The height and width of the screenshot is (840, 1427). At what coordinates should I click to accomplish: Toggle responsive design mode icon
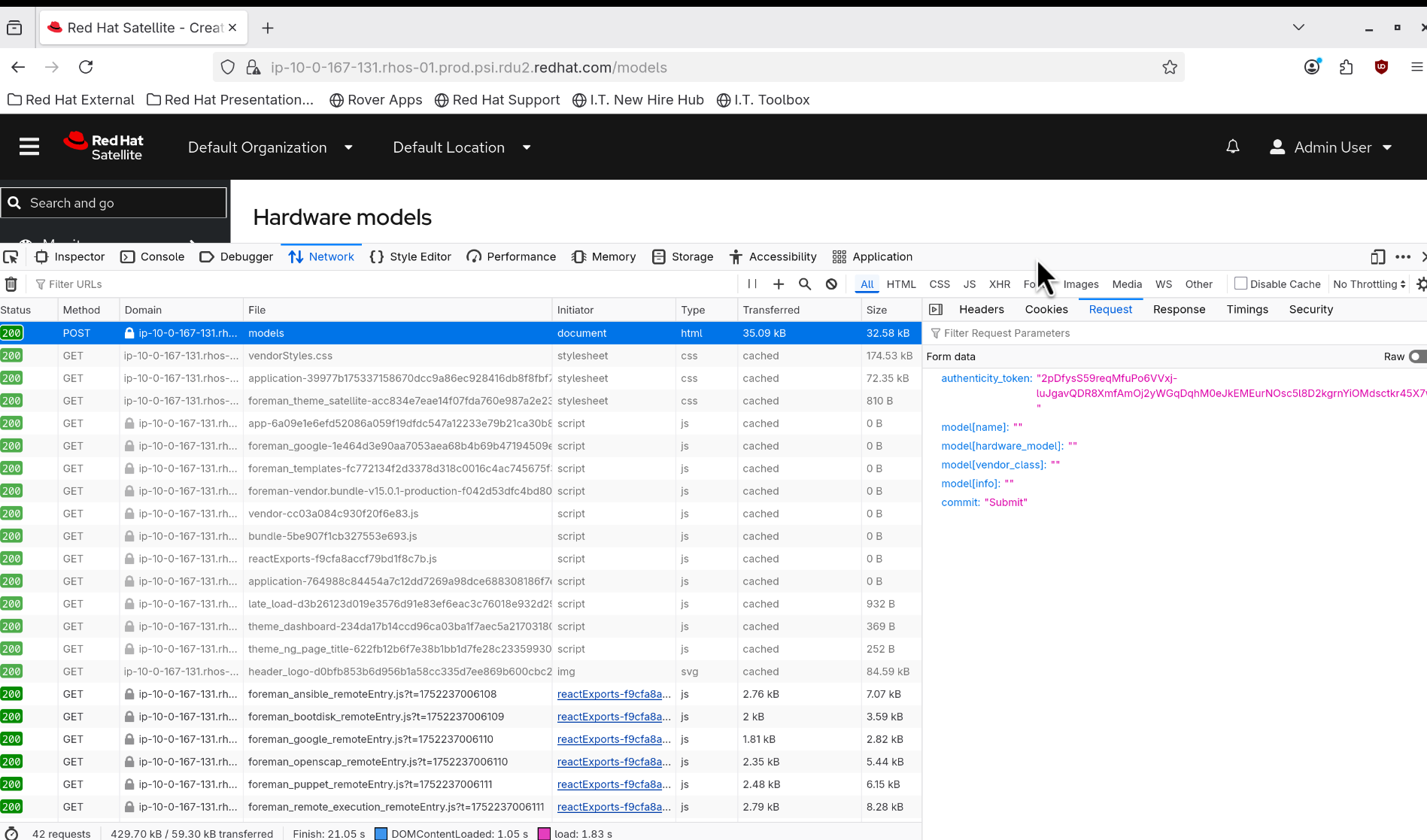(x=1377, y=257)
